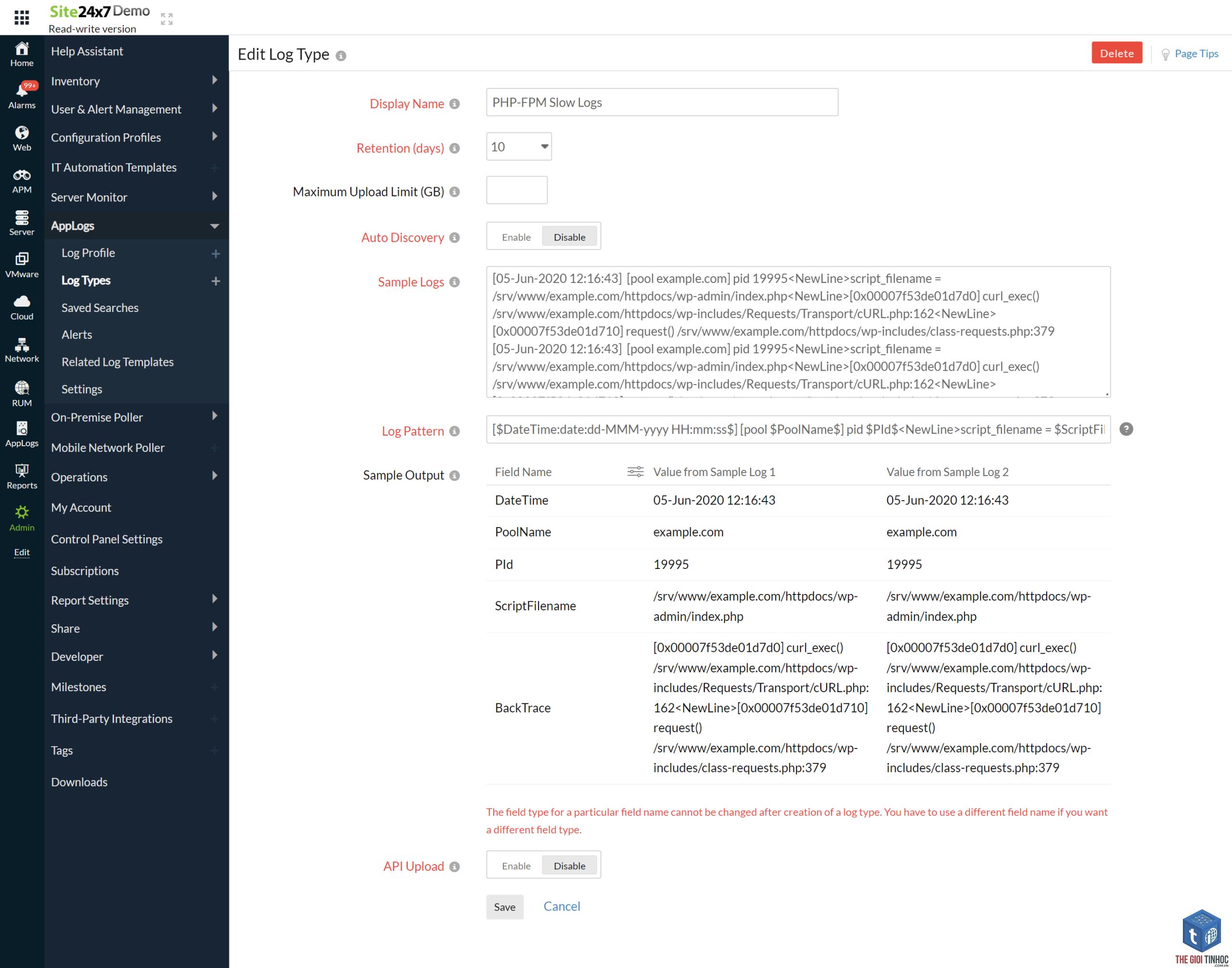Expand Inventory menu arrow

[215, 80]
